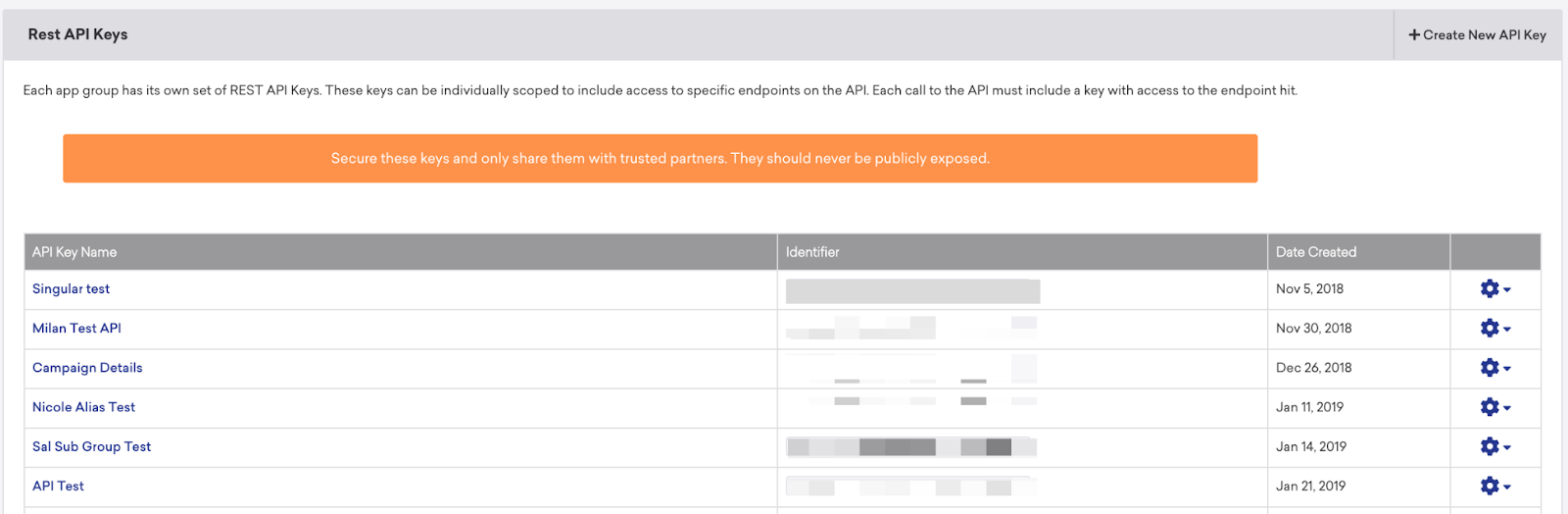Image resolution: width=1568 pixels, height=514 pixels.
Task: Open the Nicole Alias Test key
Action: pyautogui.click(x=83, y=407)
